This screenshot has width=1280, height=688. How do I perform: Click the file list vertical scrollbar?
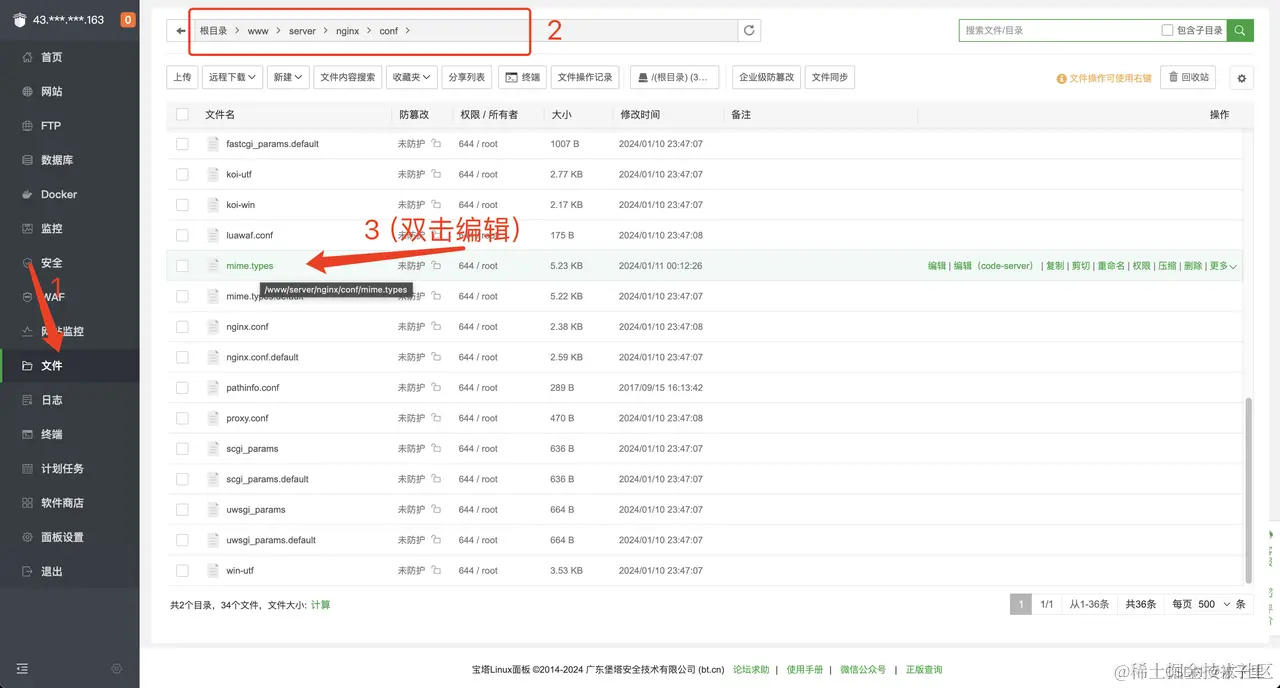point(1248,489)
